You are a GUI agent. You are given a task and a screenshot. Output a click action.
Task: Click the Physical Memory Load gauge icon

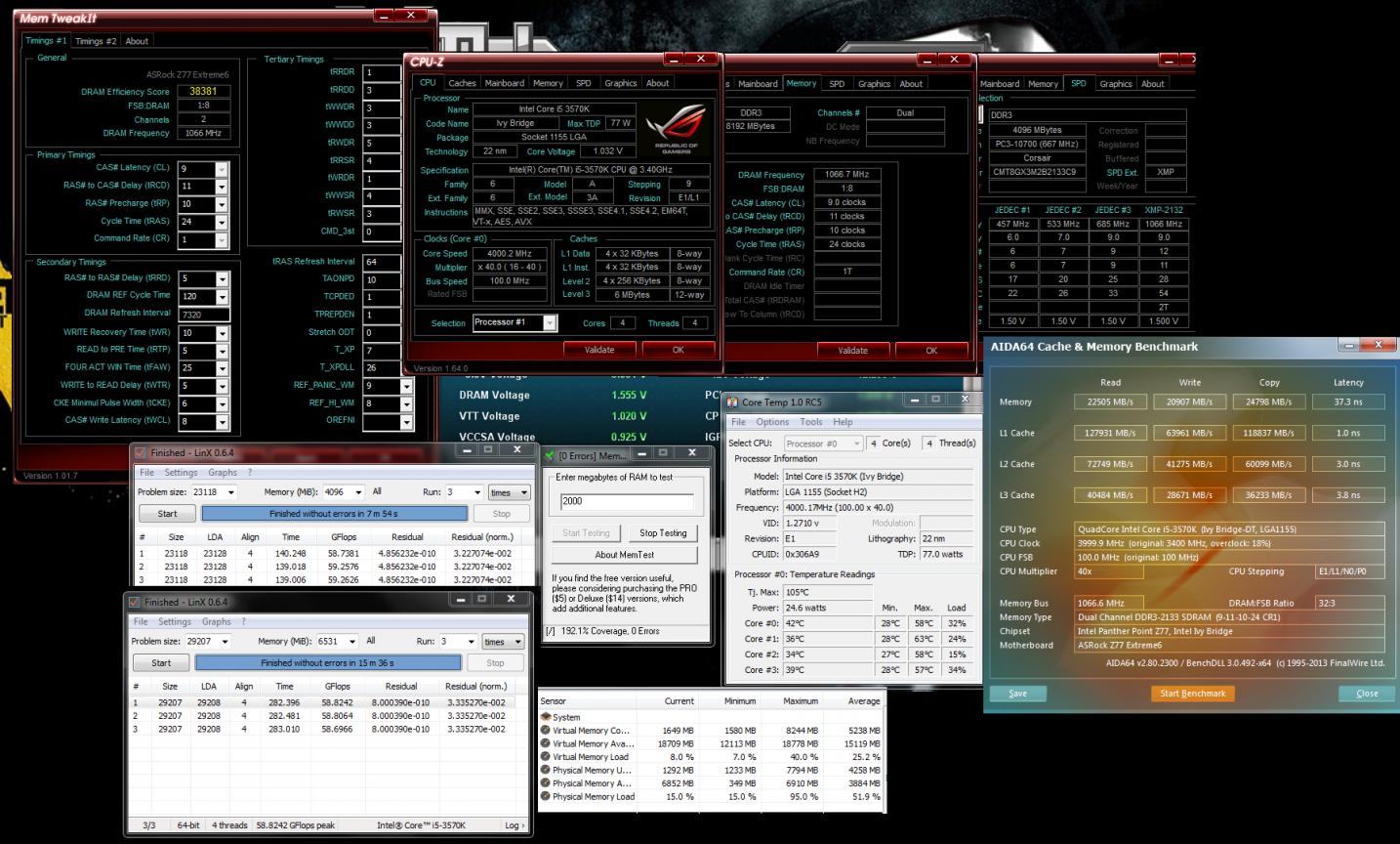546,796
